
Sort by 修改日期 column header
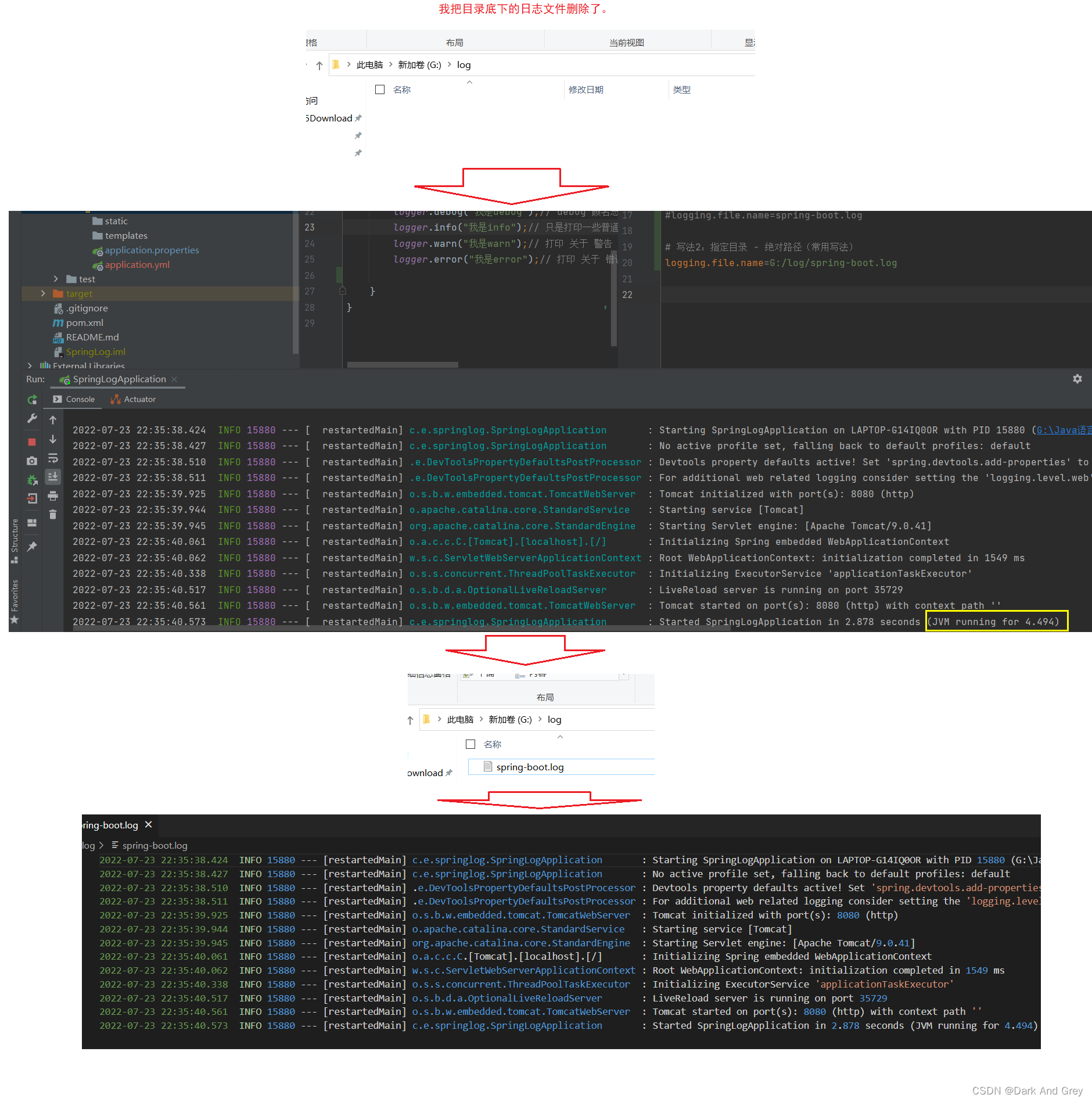coord(585,89)
